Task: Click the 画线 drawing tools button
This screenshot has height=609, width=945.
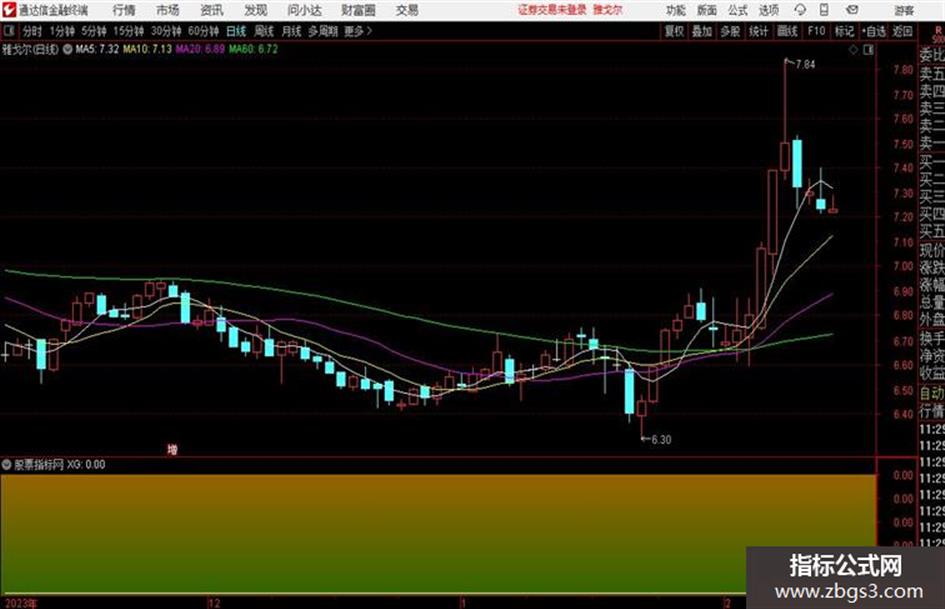Action: click(x=787, y=31)
